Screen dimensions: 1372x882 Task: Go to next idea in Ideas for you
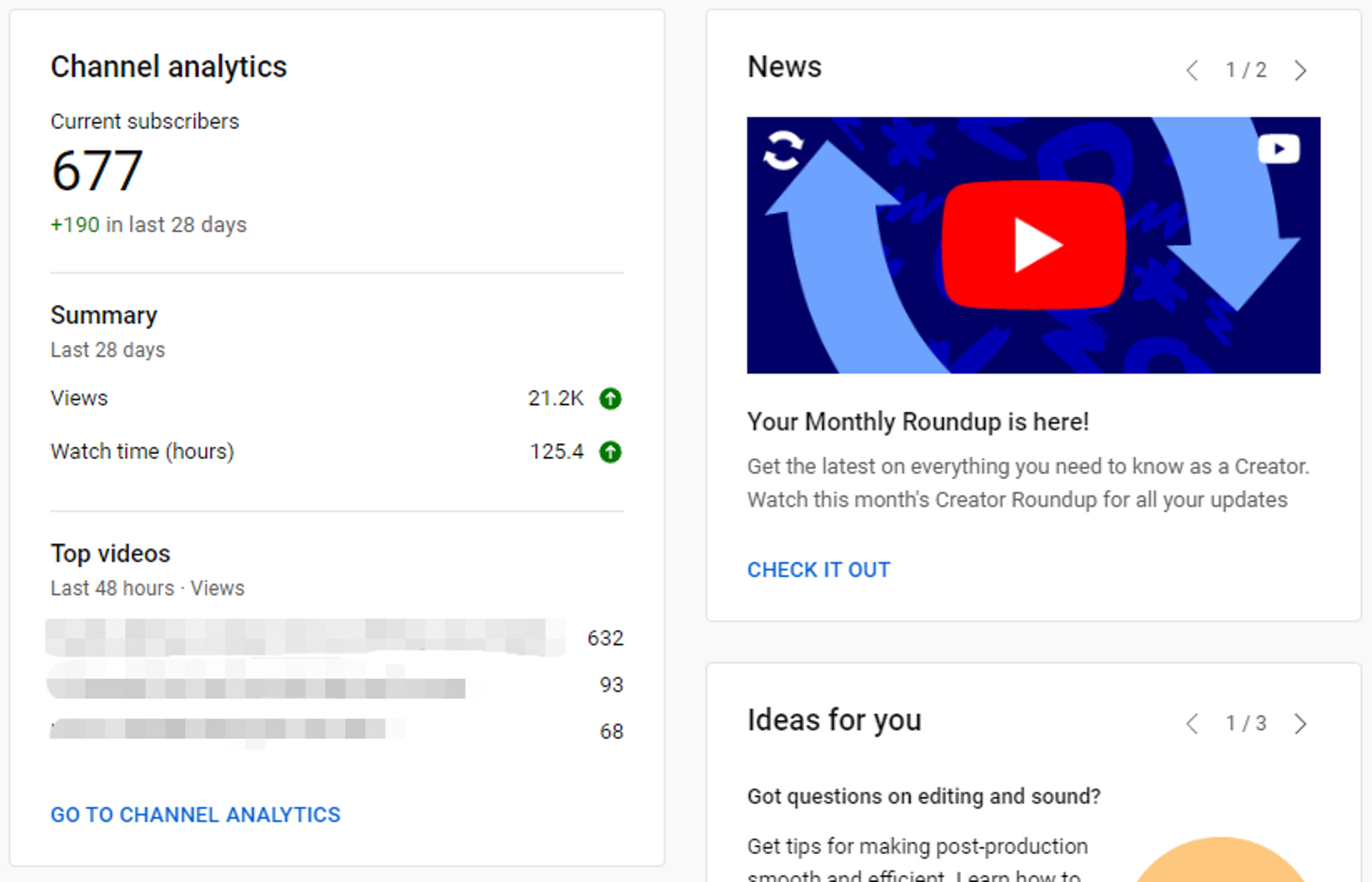coord(1300,724)
